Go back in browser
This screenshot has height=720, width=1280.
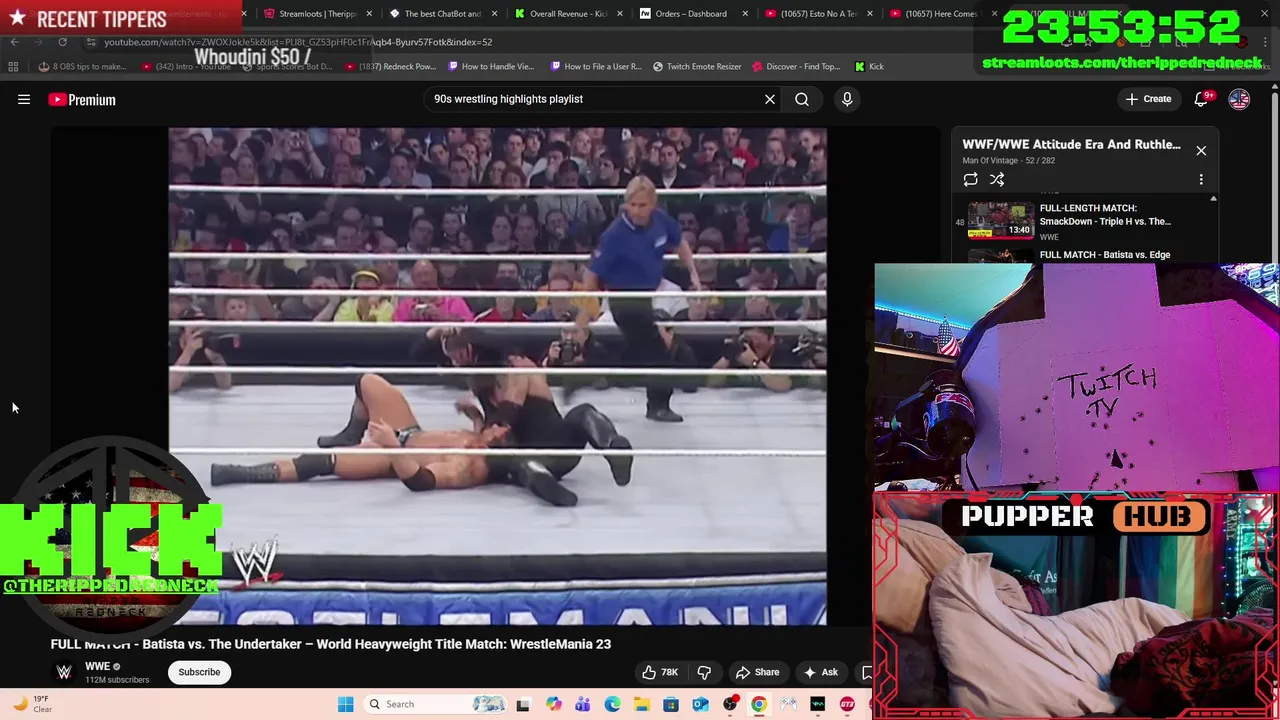point(14,42)
